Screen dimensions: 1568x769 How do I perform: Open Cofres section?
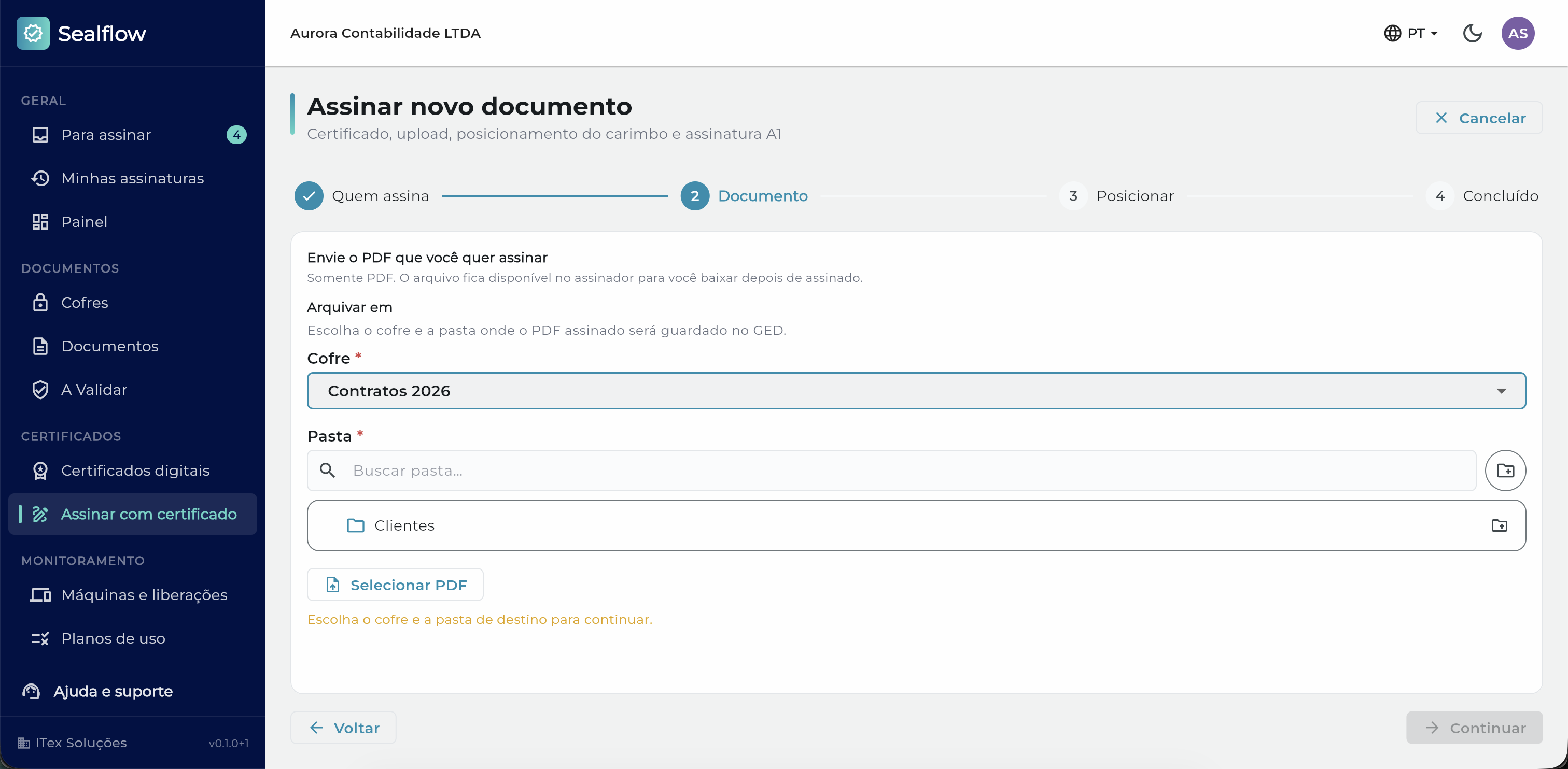[x=133, y=303]
